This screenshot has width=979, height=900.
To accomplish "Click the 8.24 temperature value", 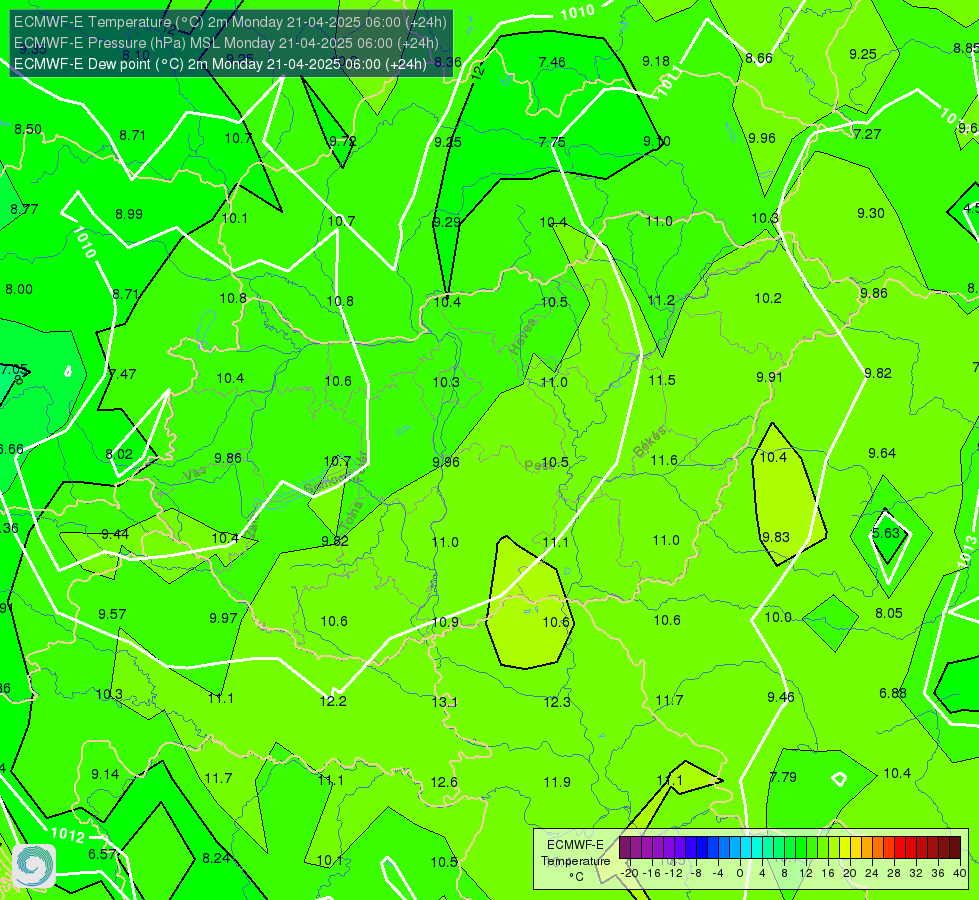I will pos(216,858).
